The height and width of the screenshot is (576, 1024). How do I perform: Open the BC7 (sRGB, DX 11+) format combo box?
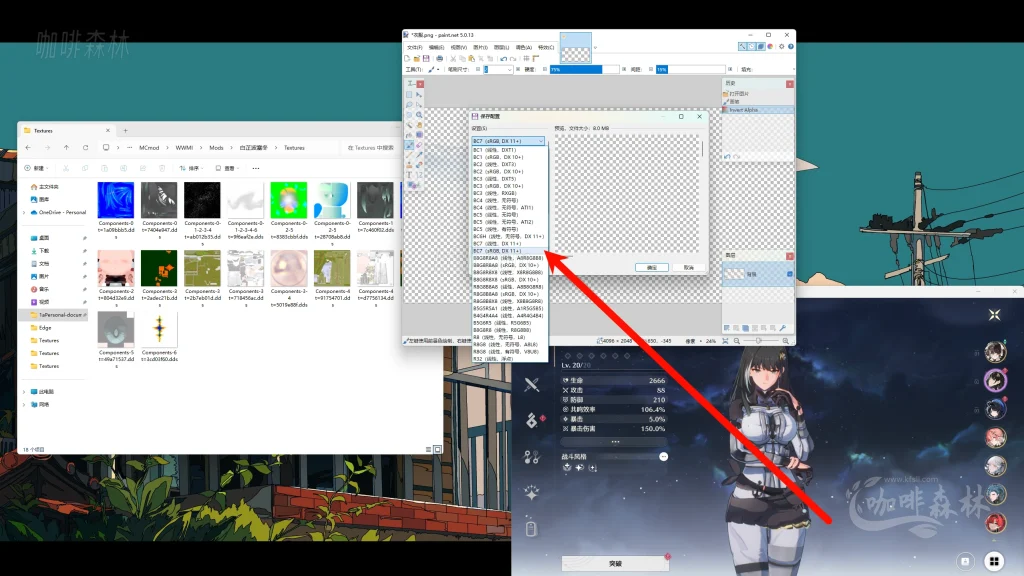(x=508, y=141)
